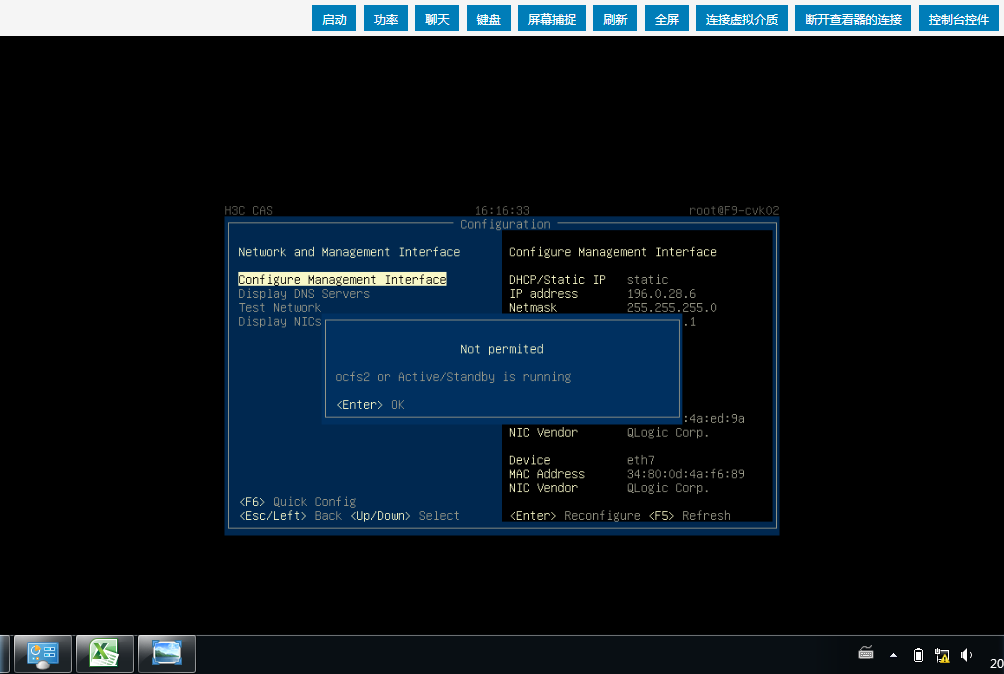Viewport: 1004px width, 674px height.
Task: Open the Excel taskbar icon
Action: [104, 654]
